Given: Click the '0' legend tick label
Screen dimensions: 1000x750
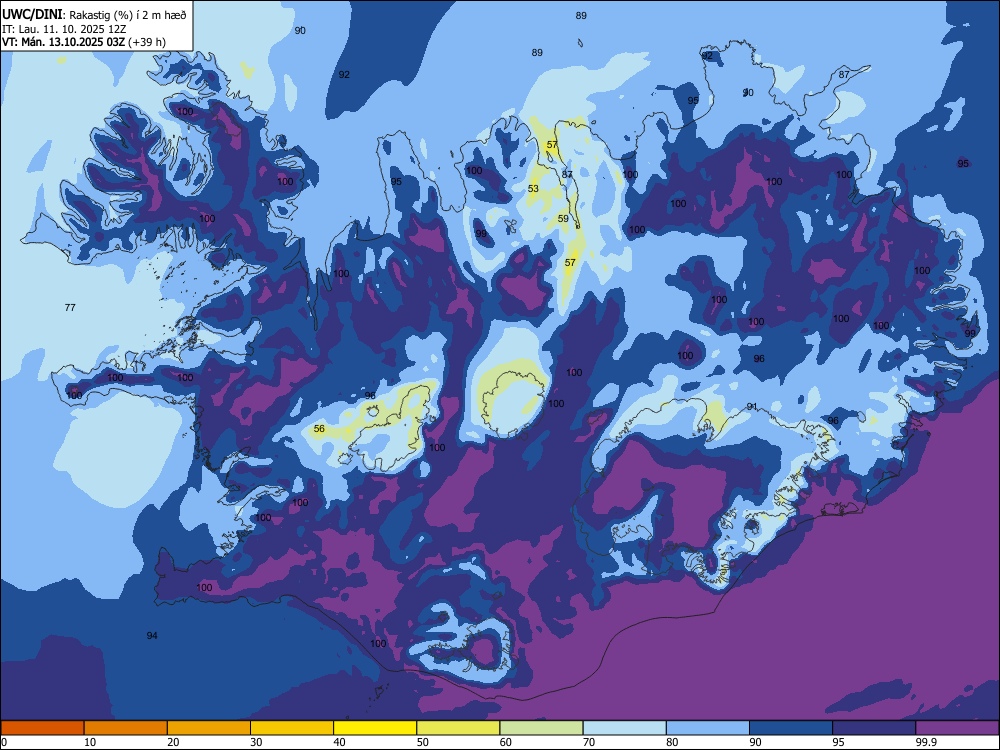Looking at the screenshot, I should coord(4,742).
